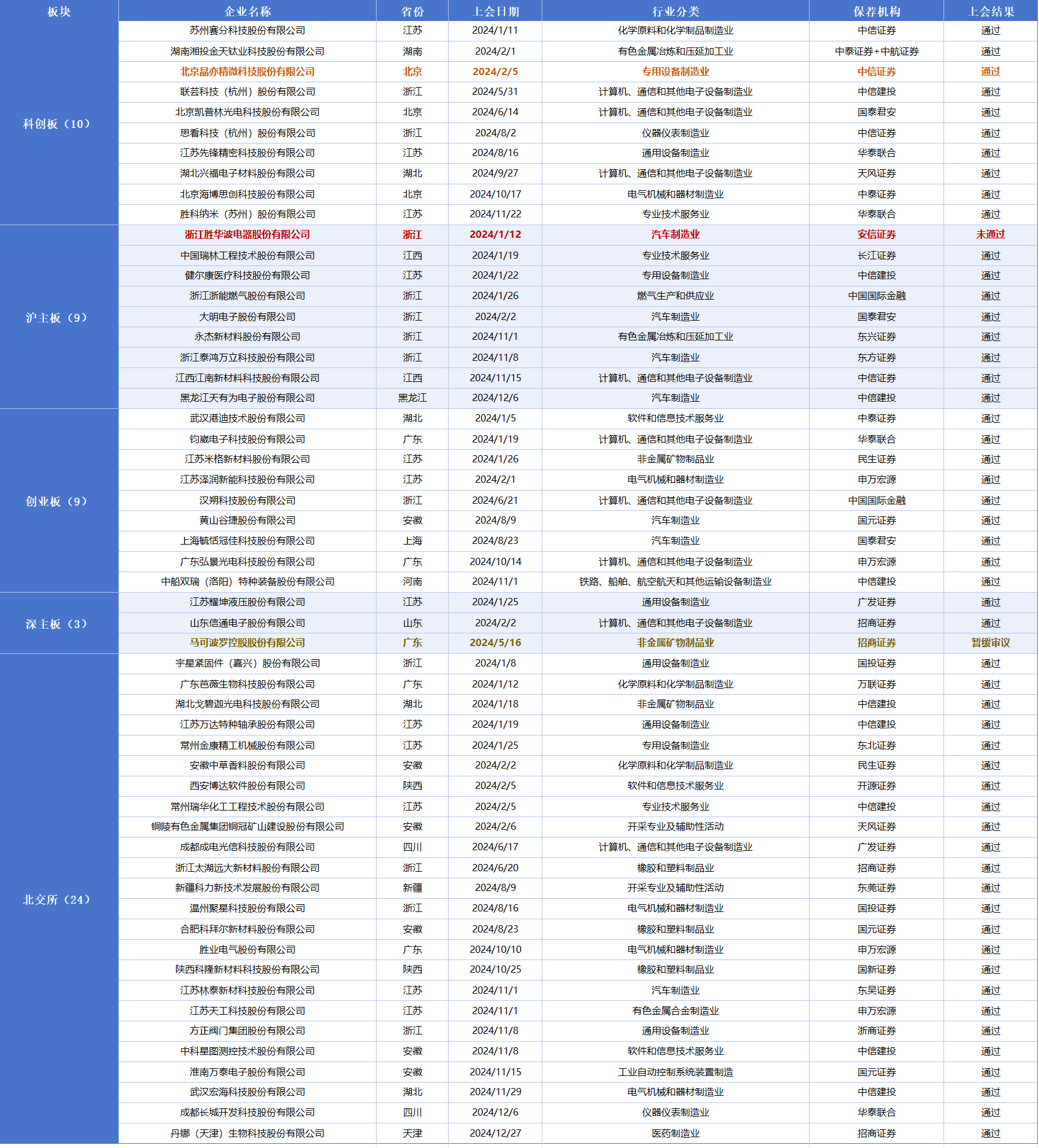The width and height of the screenshot is (1039, 1148).
Task: Click 联芸科技（杭州）股份有限公司 cell
Action: [x=247, y=92]
